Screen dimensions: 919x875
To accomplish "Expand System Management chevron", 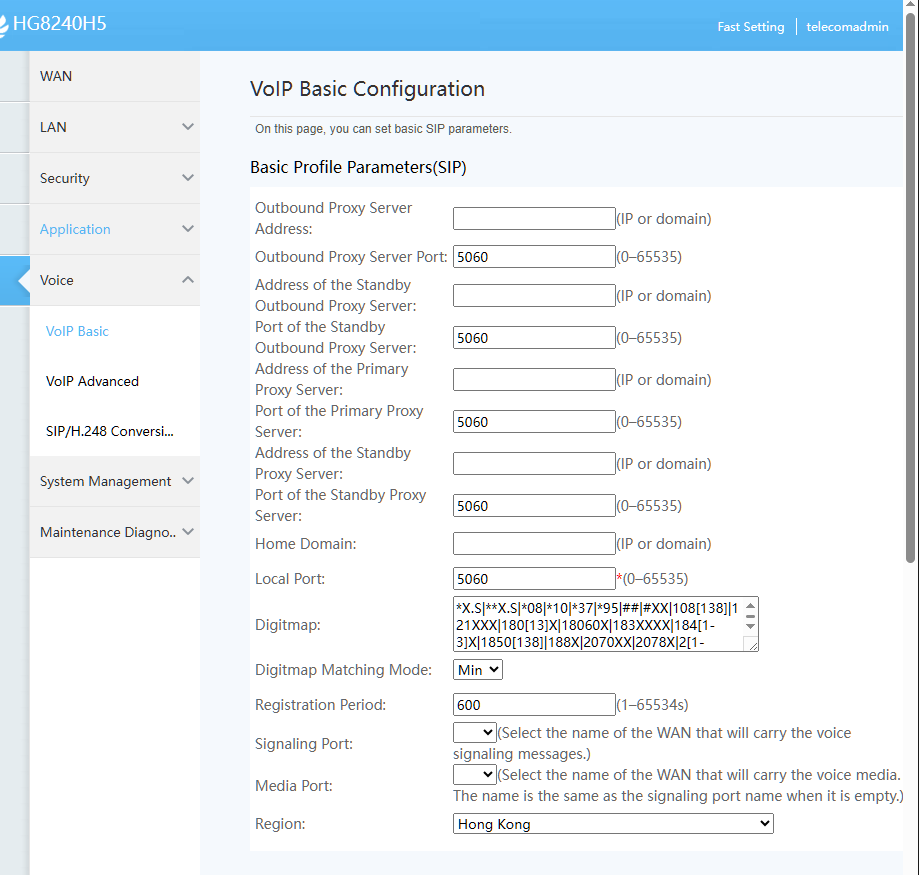I will [x=188, y=481].
